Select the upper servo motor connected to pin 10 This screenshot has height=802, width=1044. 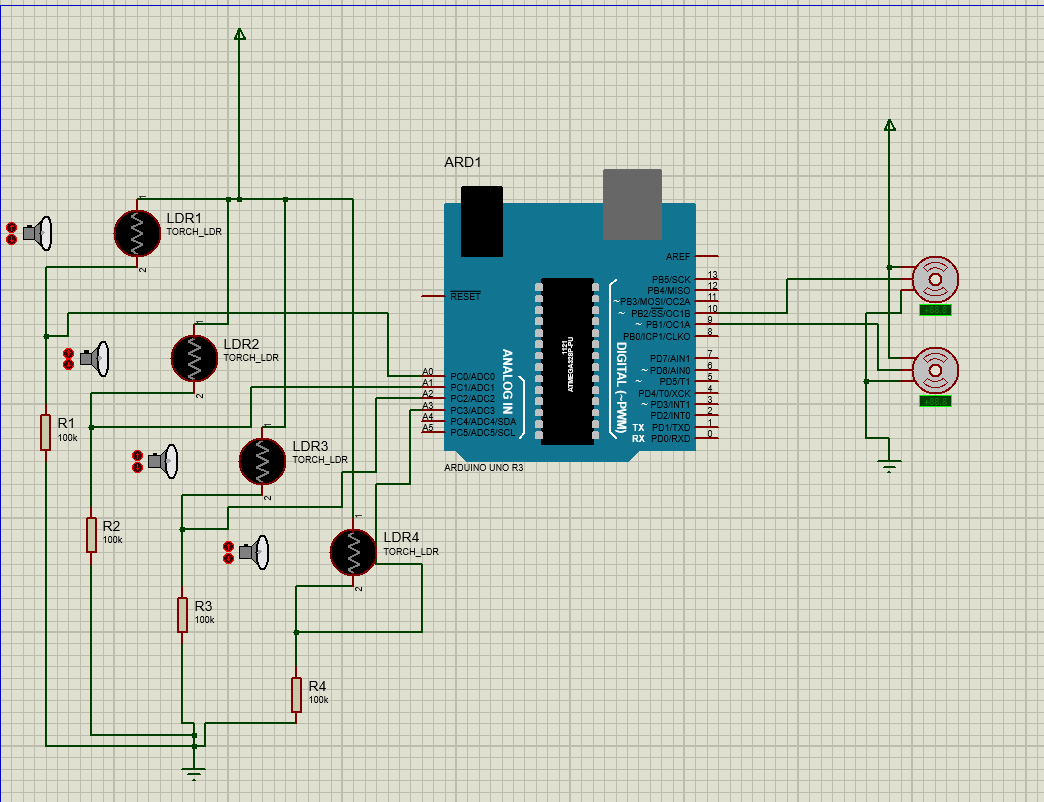935,280
